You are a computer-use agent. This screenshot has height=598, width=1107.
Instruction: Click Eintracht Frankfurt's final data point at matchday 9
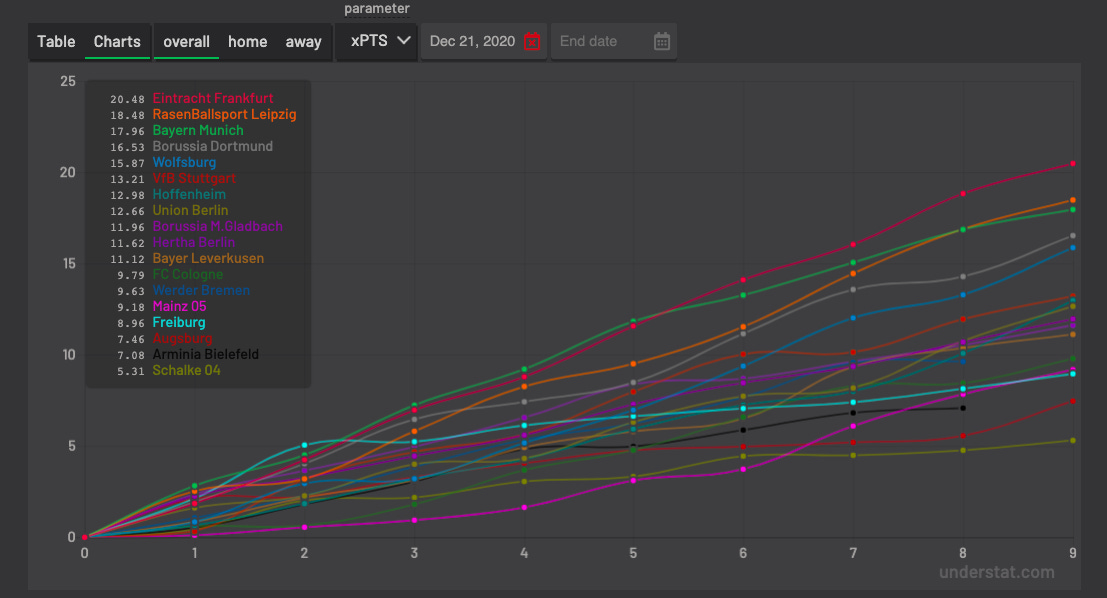point(1073,164)
